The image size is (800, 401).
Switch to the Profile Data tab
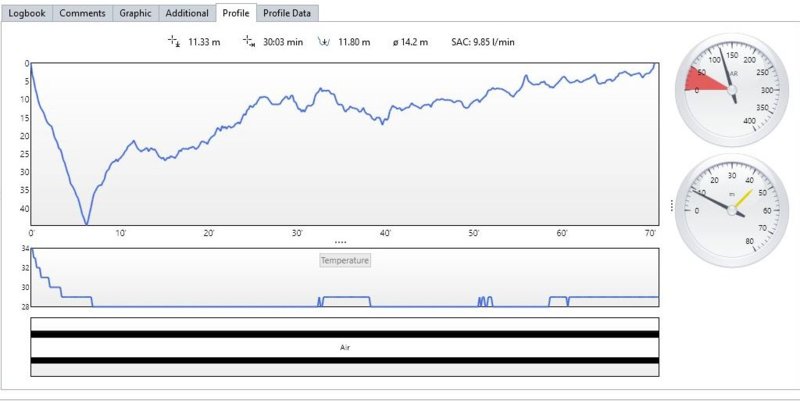click(286, 13)
